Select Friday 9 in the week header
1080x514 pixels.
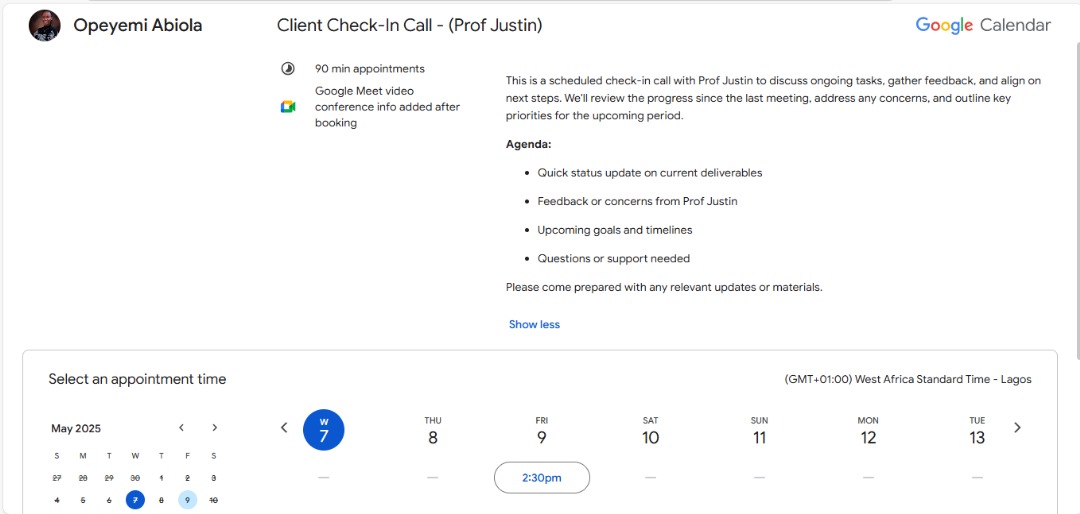(542, 431)
